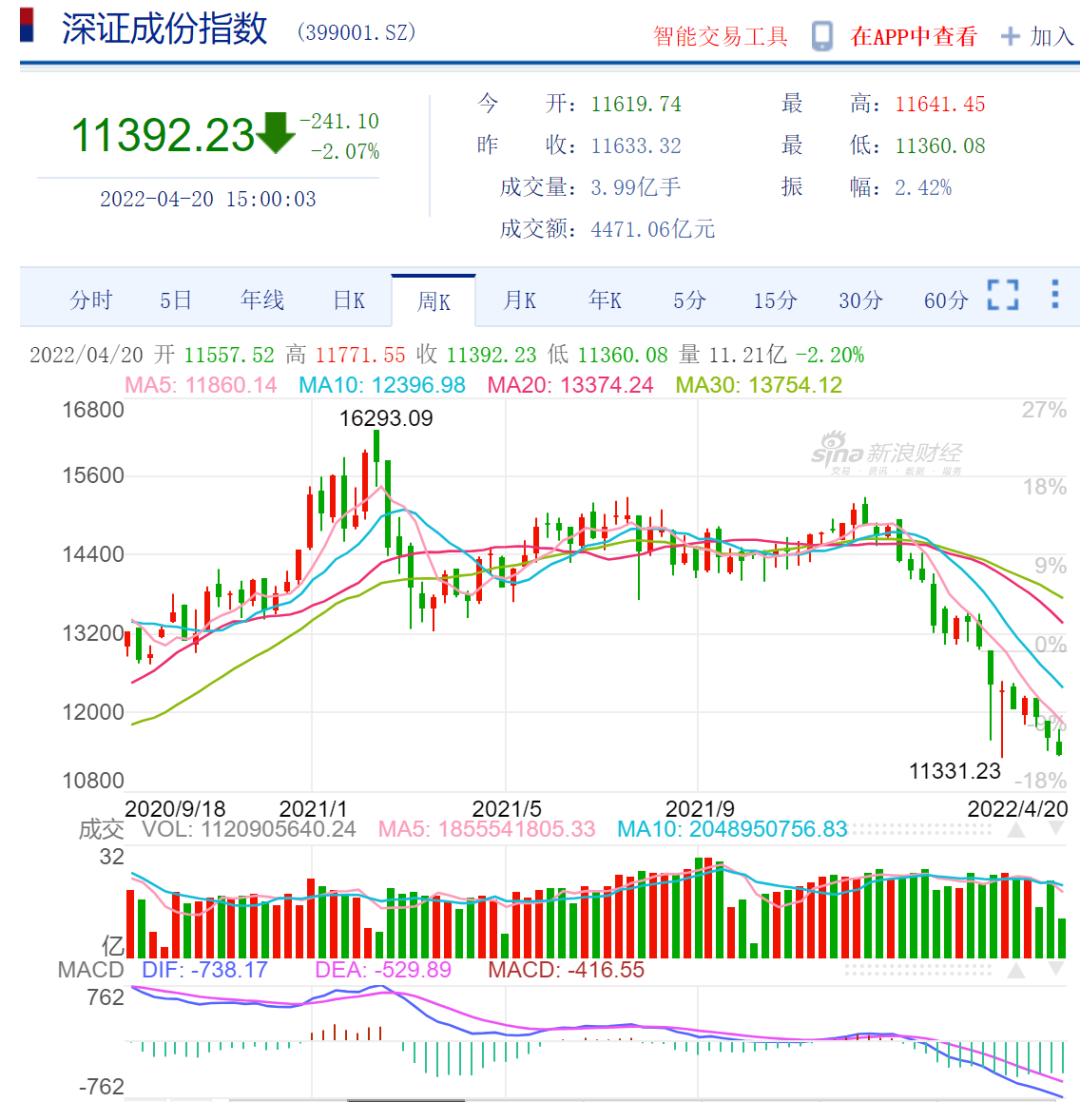Click the MACD: -416.55 readout

click(x=566, y=970)
